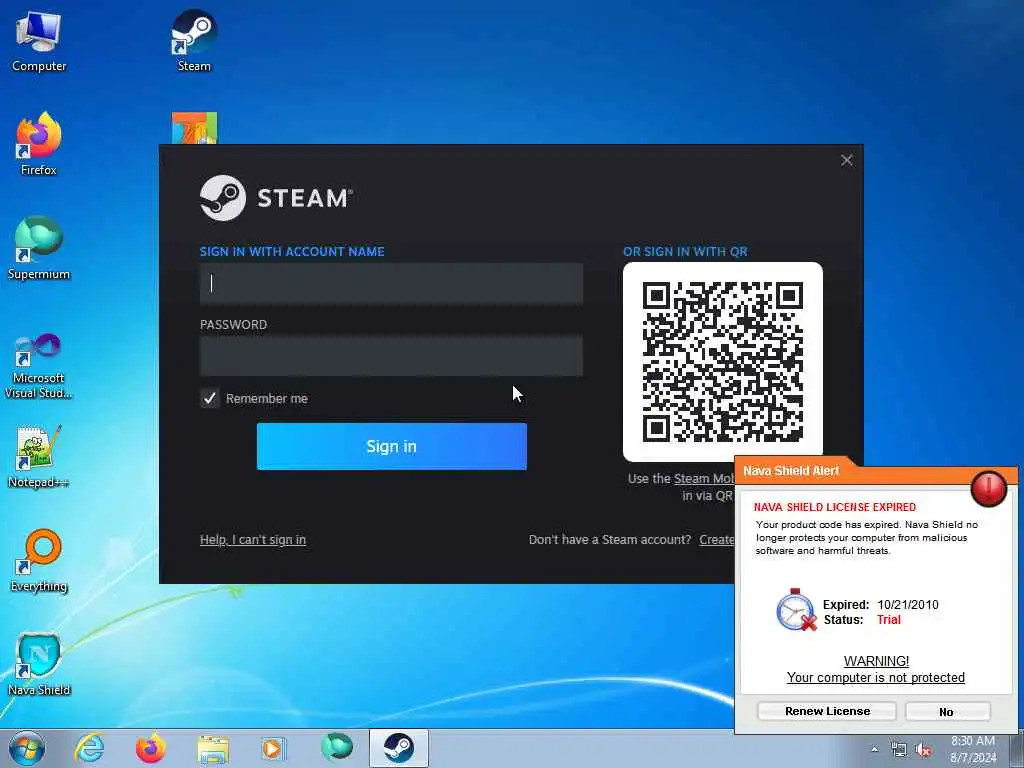Open the Windows Start menu
The height and width of the screenshot is (768, 1024).
27,748
